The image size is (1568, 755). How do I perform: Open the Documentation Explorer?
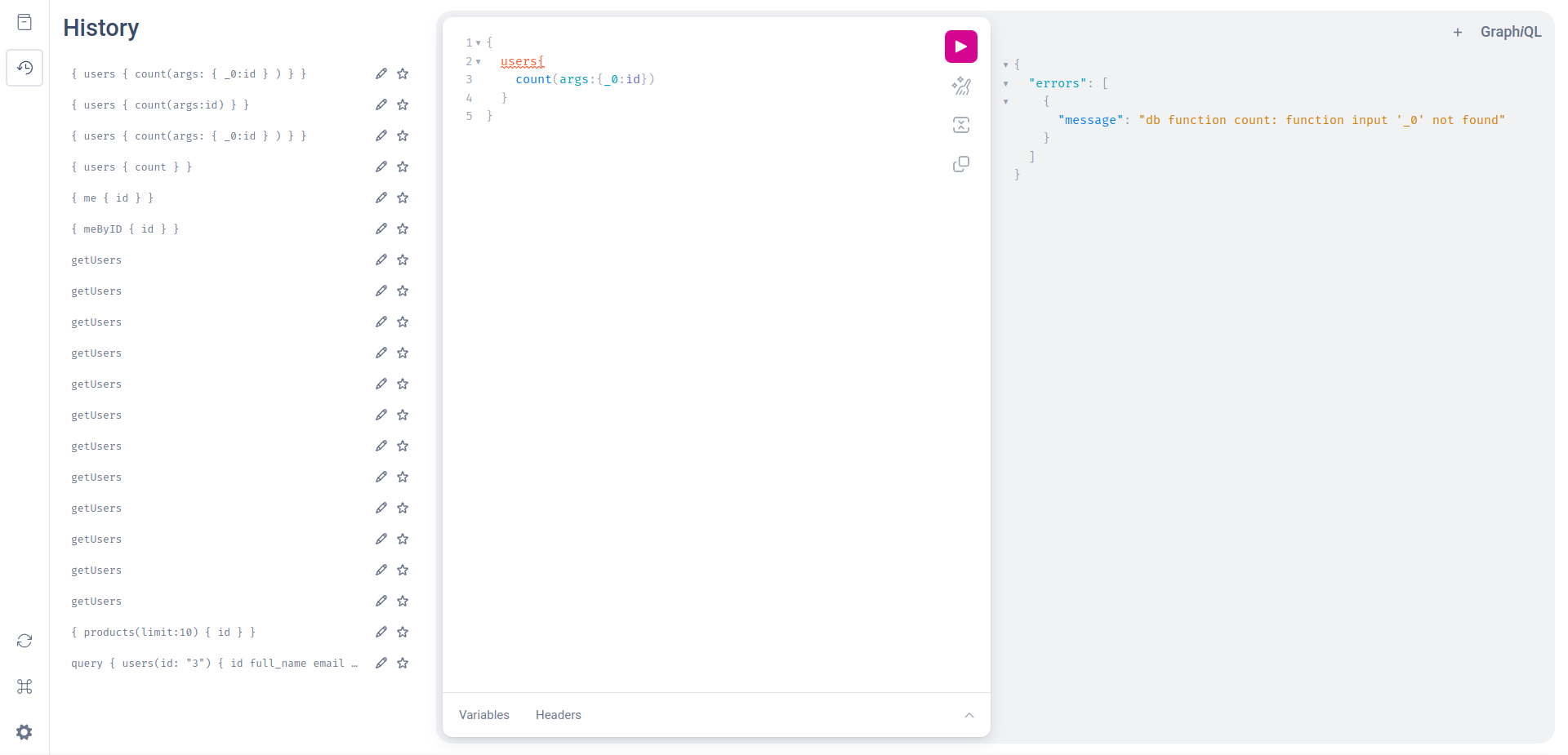[24, 22]
